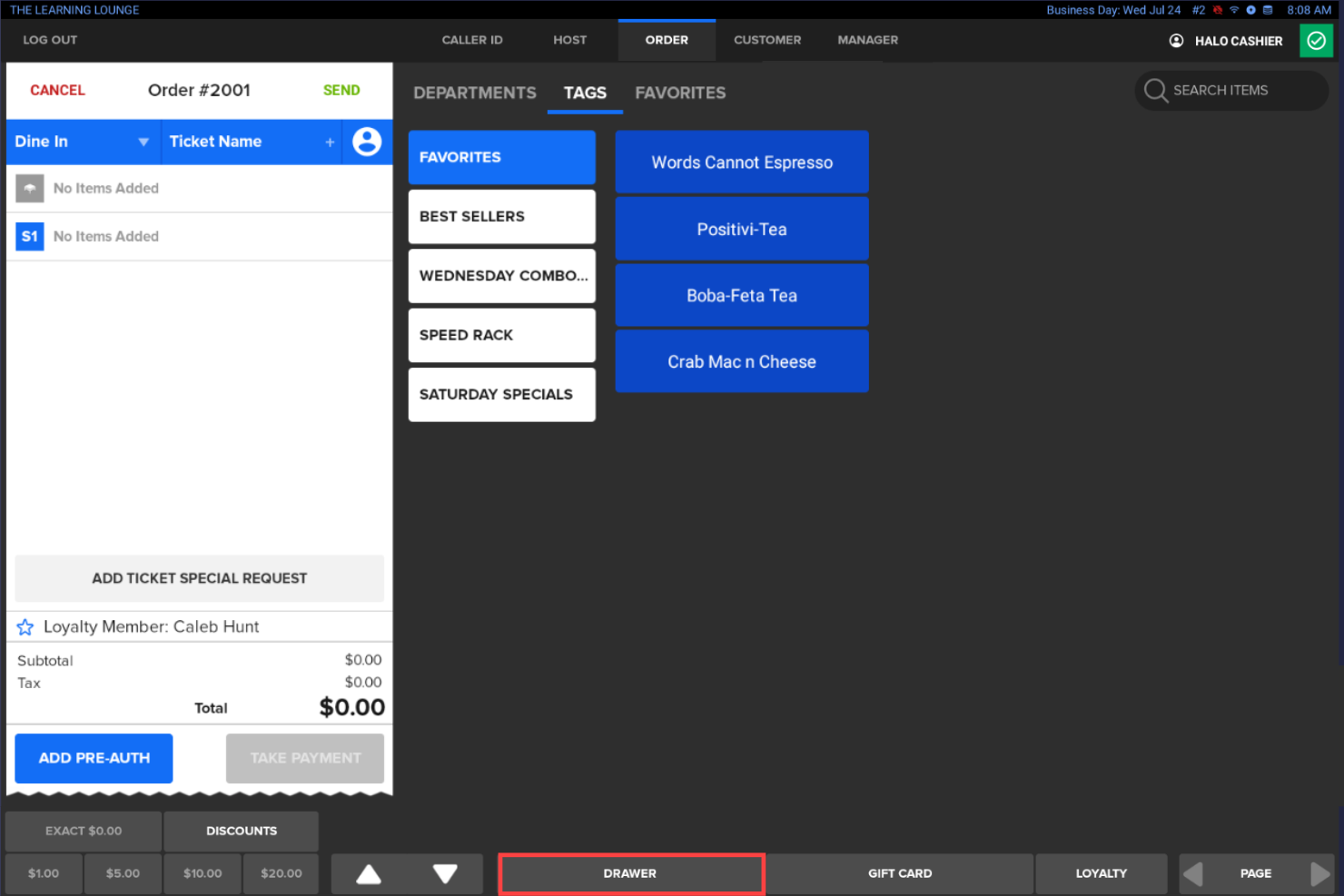Viewport: 1344px width, 896px height.
Task: Open the Dine In order type dropdown
Action: pyautogui.click(x=83, y=142)
